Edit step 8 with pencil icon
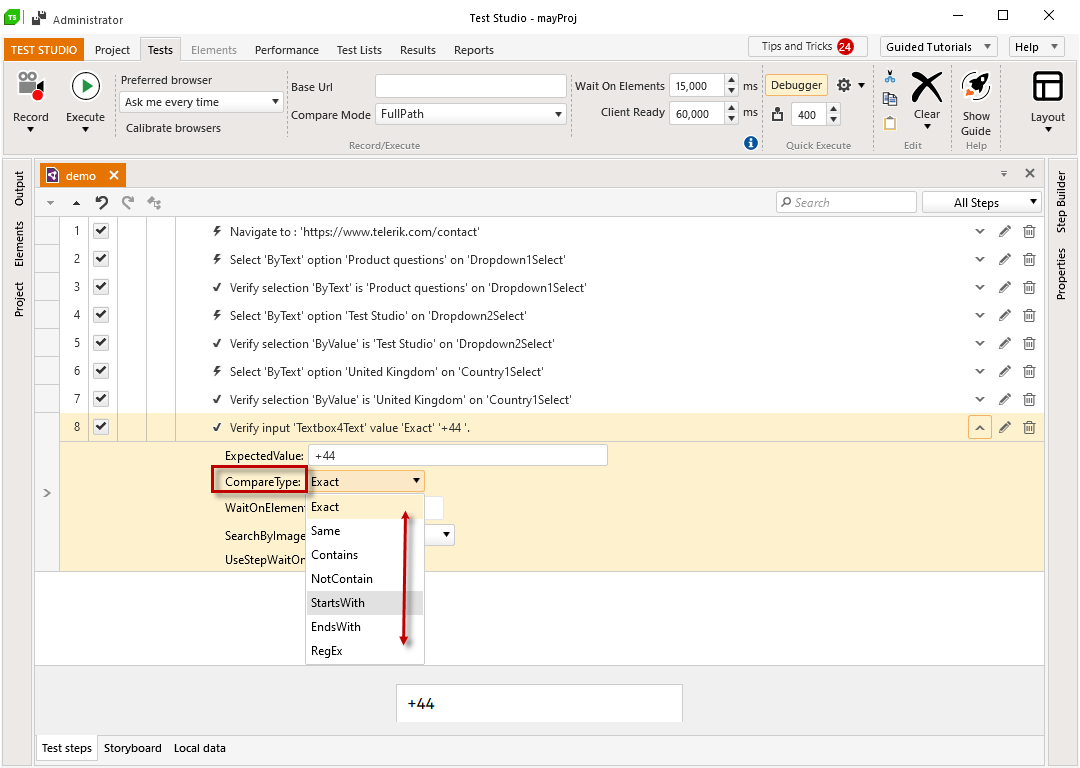 (1005, 427)
